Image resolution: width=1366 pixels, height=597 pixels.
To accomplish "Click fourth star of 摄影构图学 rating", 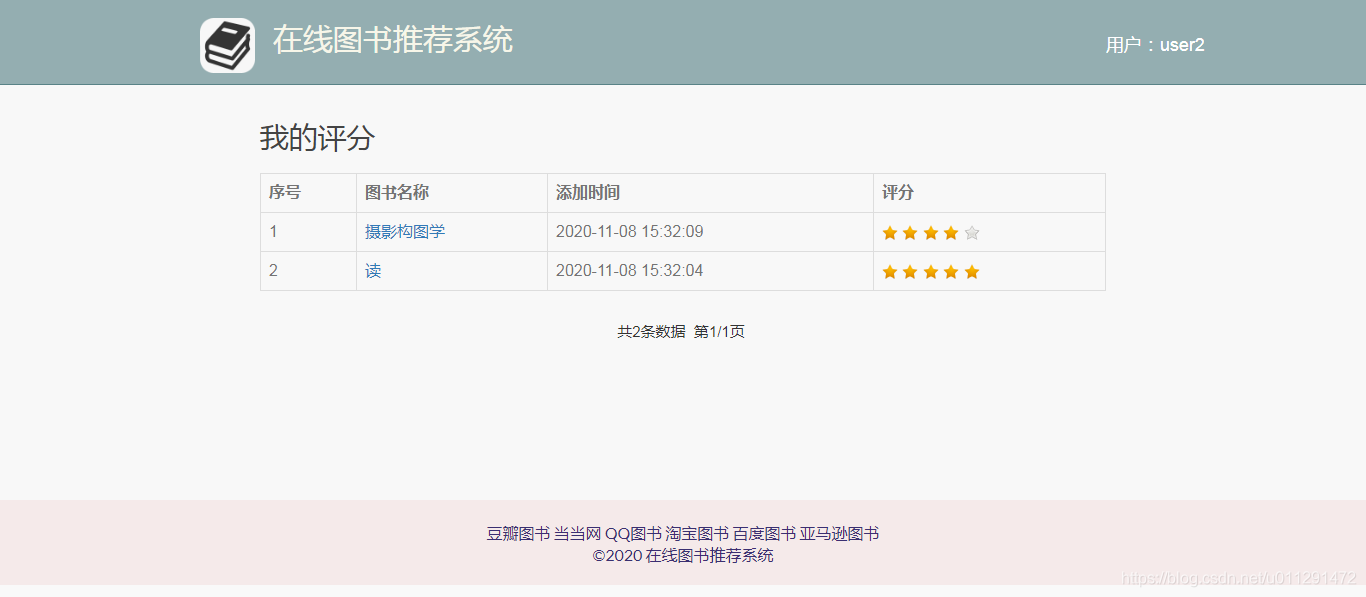I will [x=951, y=233].
